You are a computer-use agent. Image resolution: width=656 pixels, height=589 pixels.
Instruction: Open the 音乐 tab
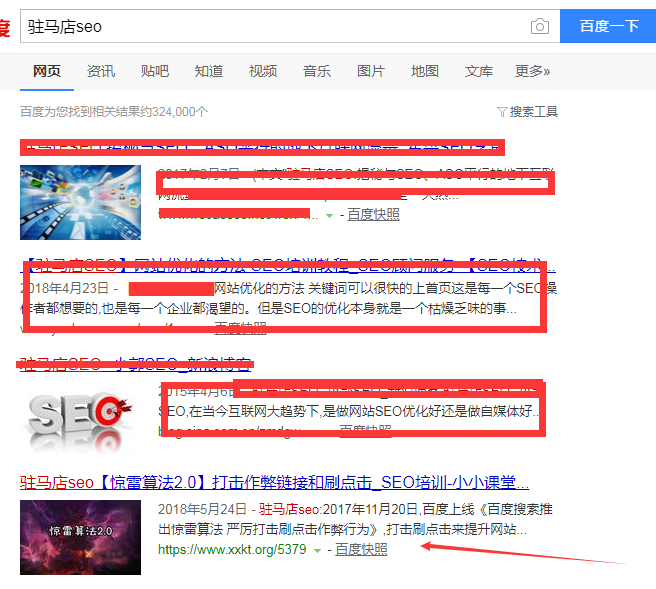tap(317, 71)
